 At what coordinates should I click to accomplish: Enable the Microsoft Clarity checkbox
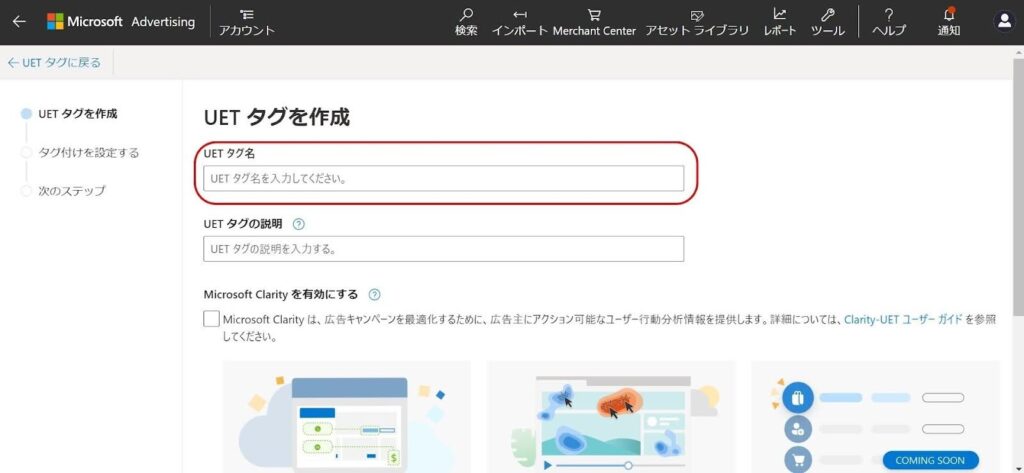coord(211,319)
